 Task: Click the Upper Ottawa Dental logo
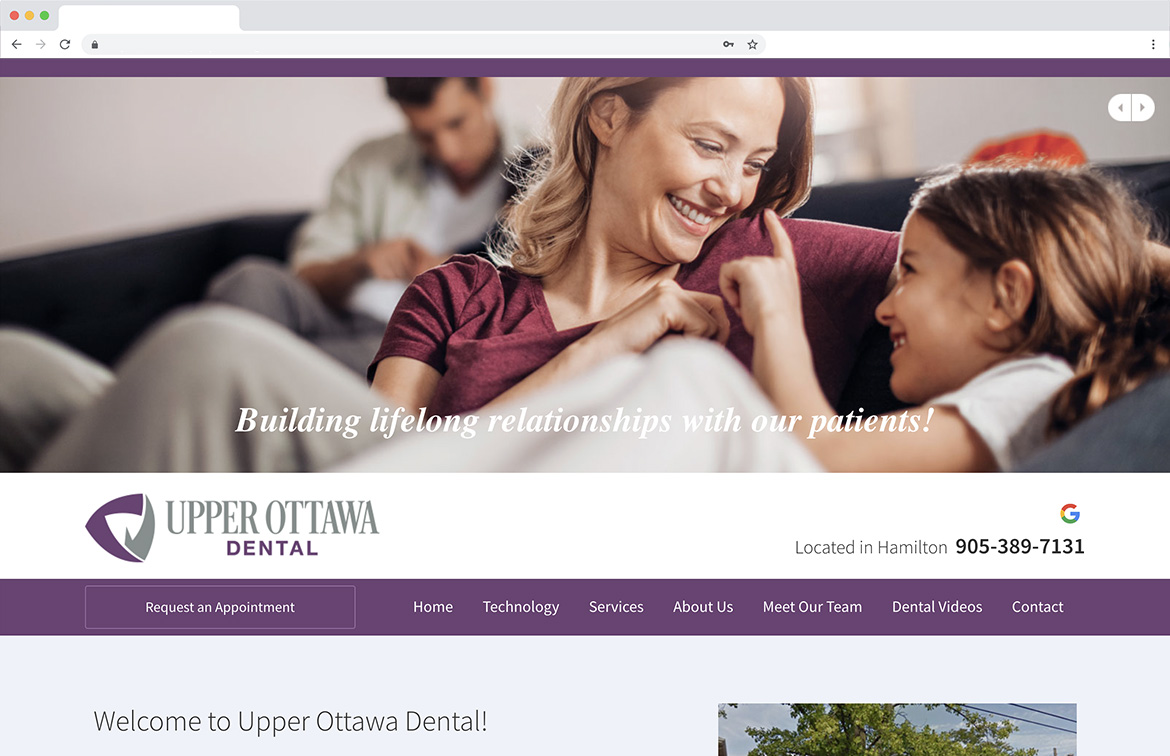point(232,527)
